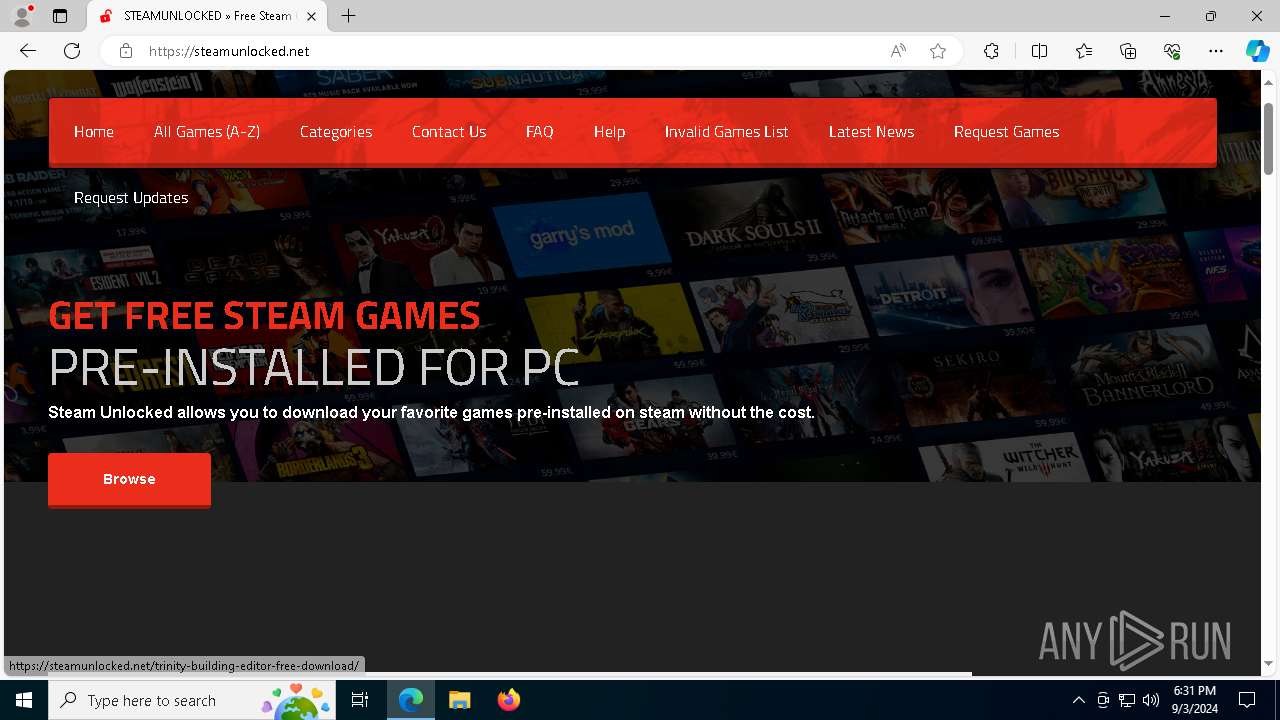1280x720 pixels.
Task: Close the STEAMUNLOCKED tab
Action: [x=311, y=16]
